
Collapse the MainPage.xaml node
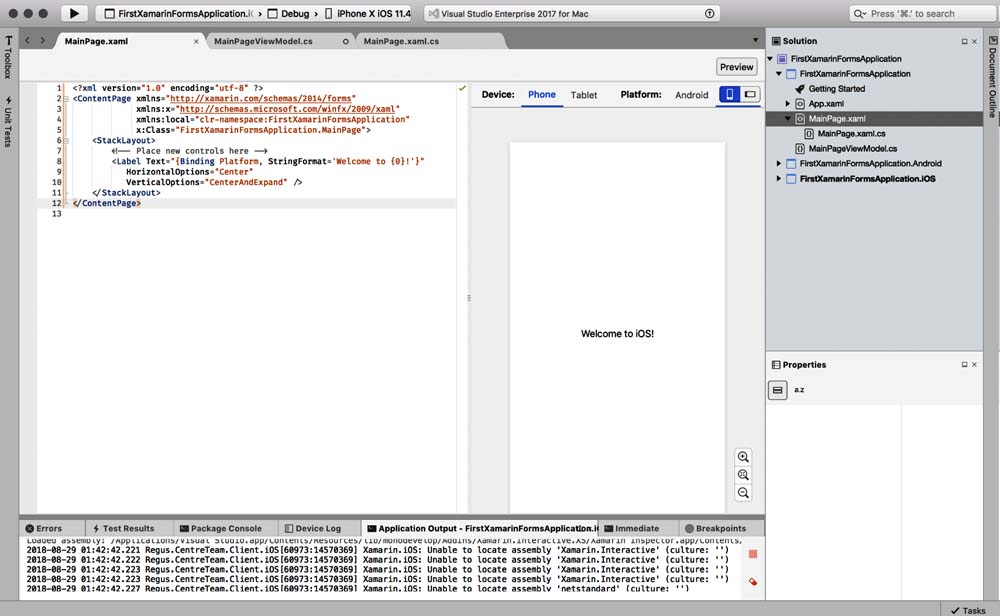788,119
